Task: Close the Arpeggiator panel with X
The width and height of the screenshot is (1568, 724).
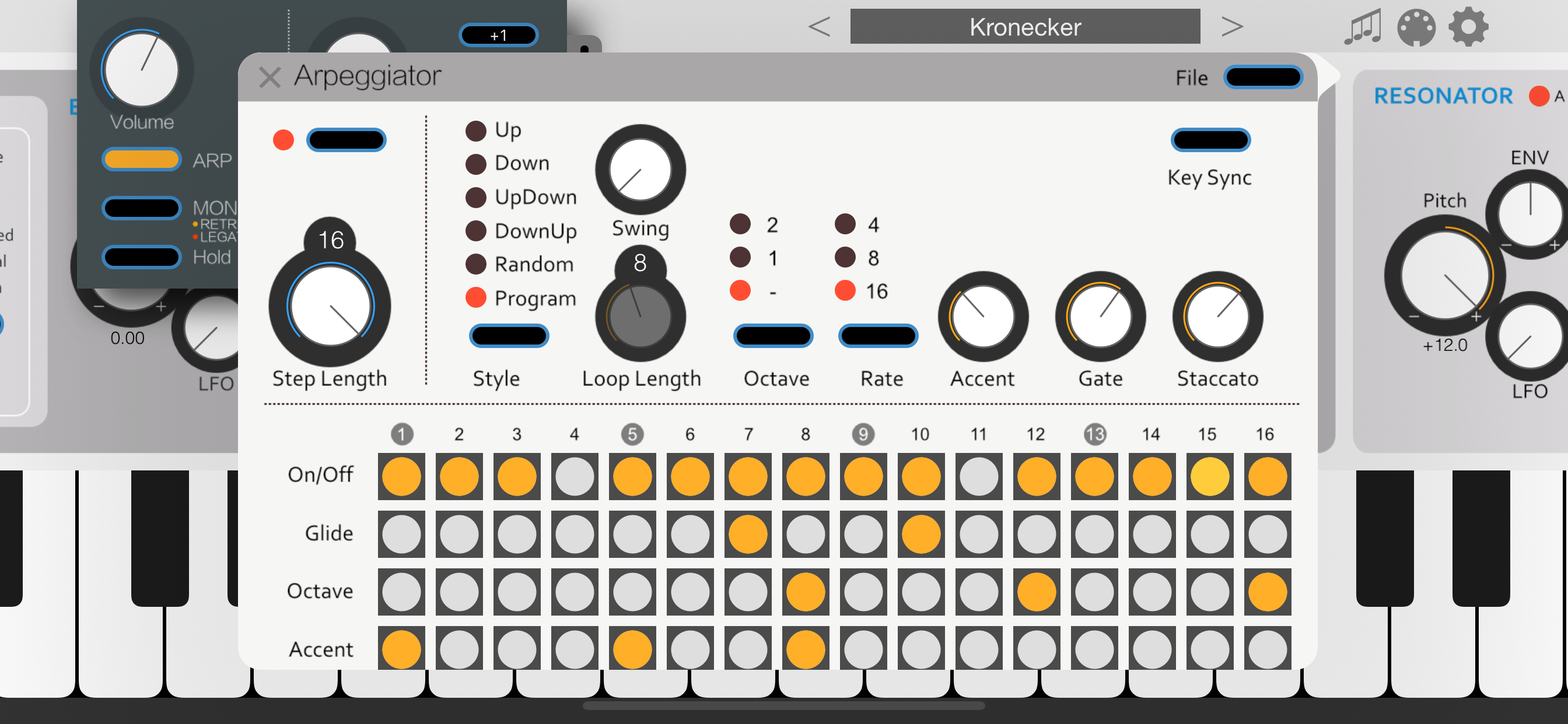Action: tap(269, 78)
